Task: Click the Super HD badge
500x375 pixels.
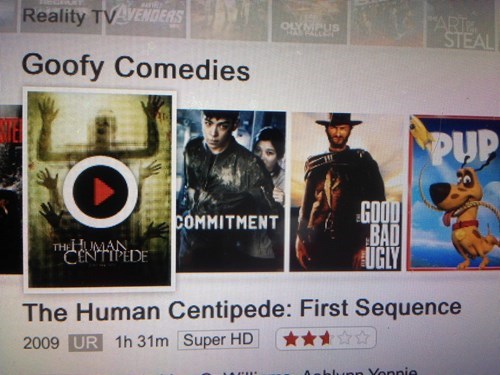Action: pyautogui.click(x=218, y=340)
